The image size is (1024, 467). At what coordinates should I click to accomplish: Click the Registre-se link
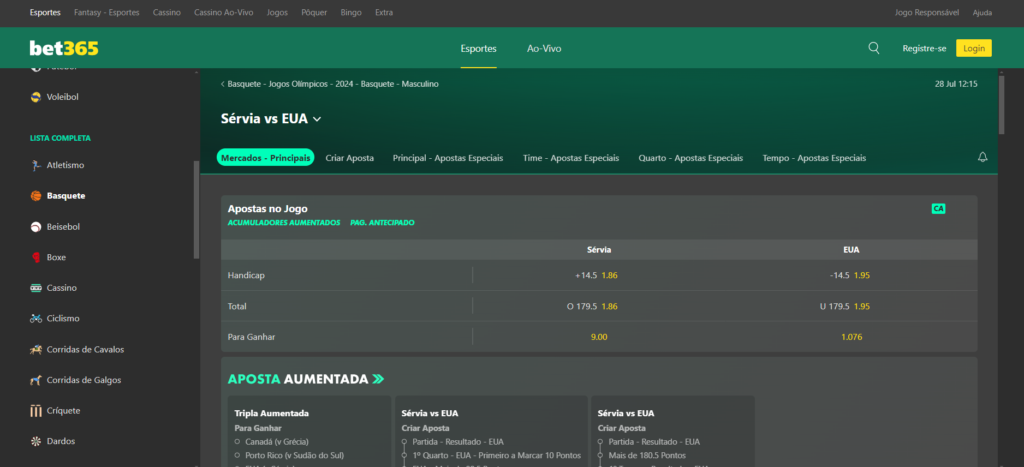pos(924,48)
